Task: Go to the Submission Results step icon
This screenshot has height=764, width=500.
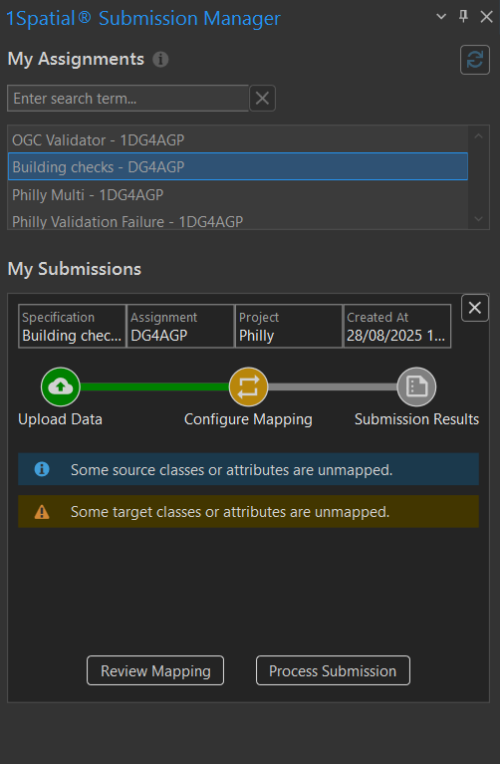Action: tap(417, 387)
